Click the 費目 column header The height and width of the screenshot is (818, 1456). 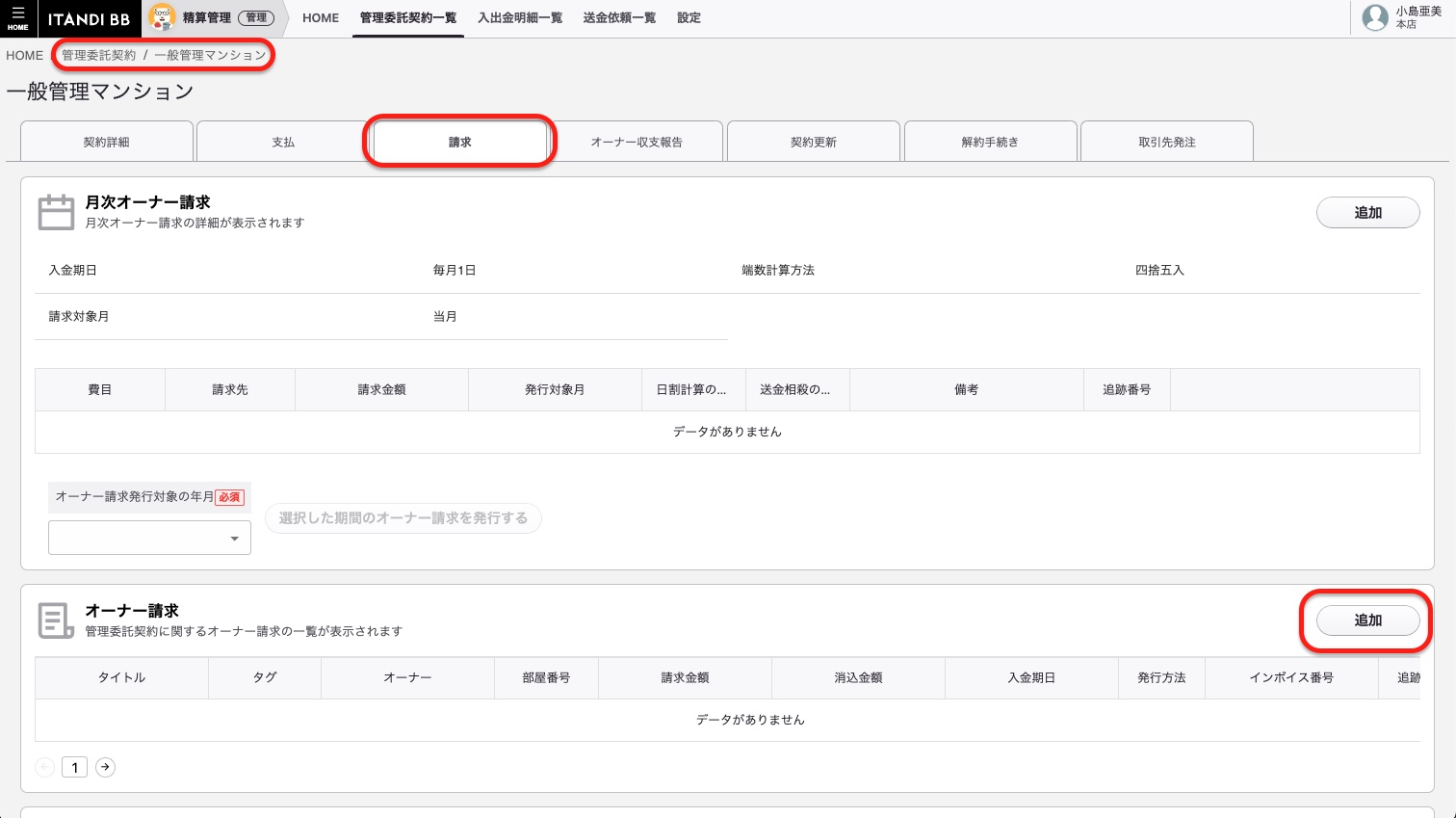coord(100,390)
